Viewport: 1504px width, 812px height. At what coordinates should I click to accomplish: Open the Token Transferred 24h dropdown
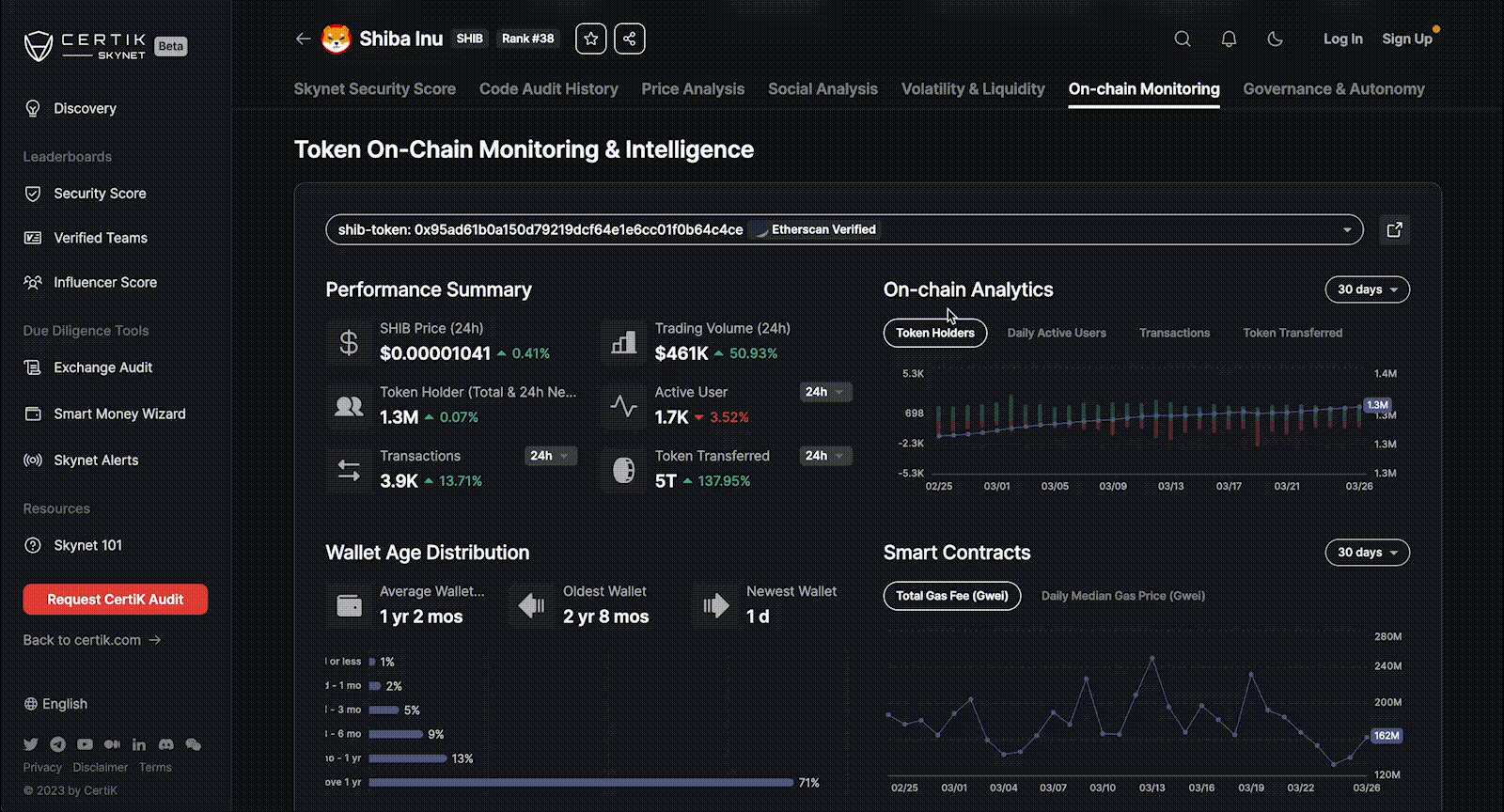(826, 456)
